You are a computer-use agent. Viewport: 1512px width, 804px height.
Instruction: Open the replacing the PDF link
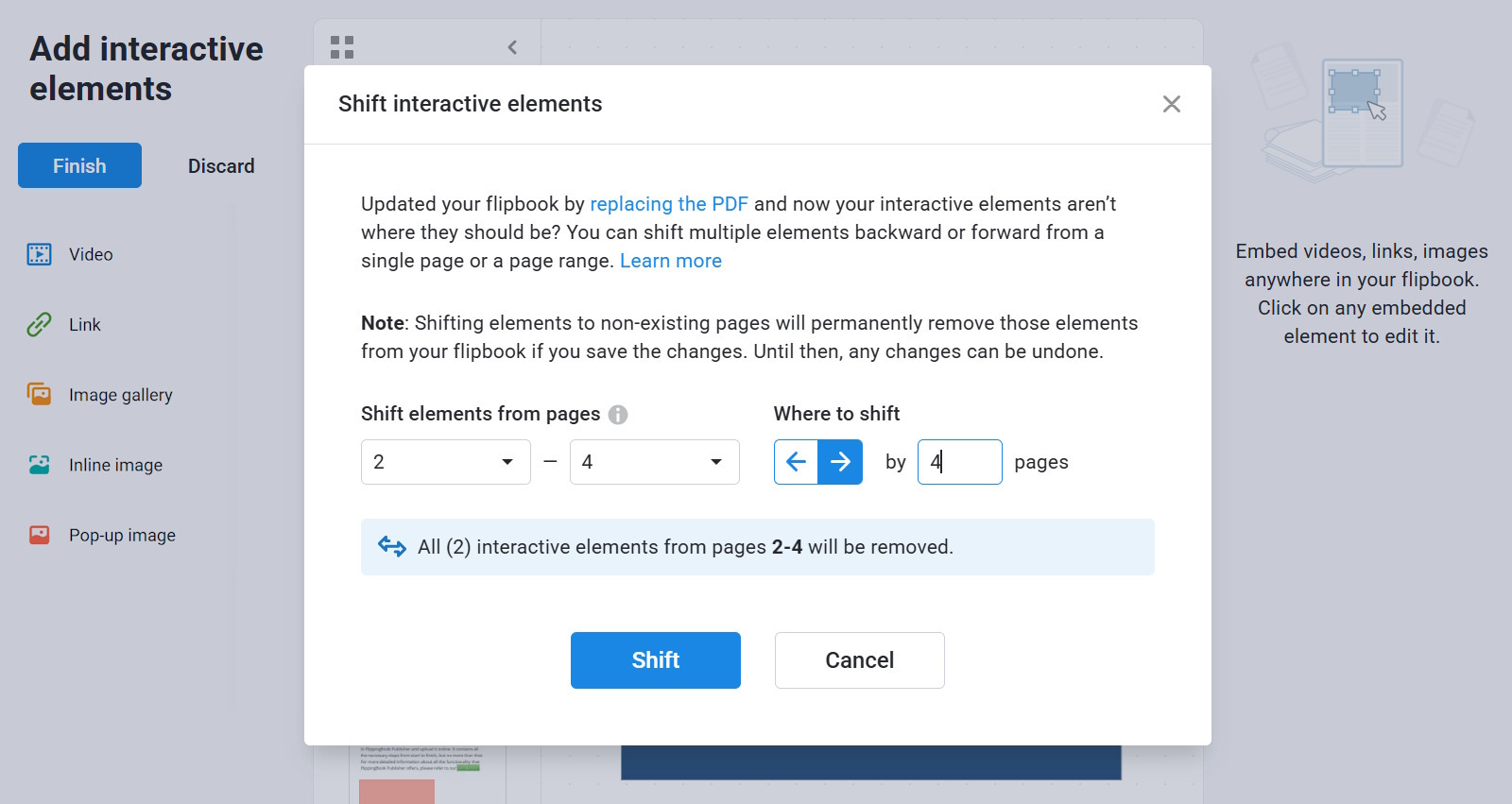(x=668, y=204)
